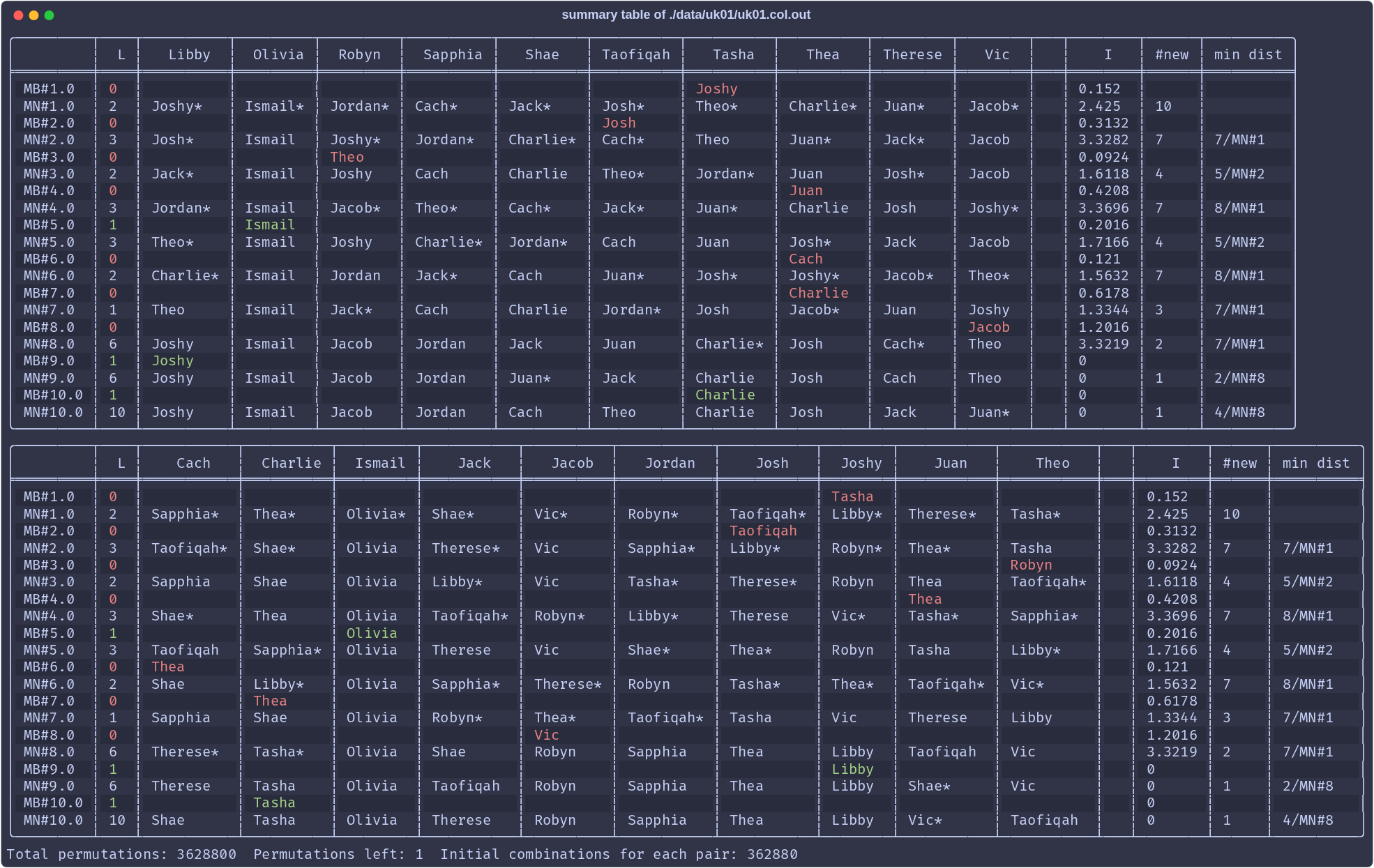Viewport: 1374px width, 868px height.
Task: Click 'Therese*' in the bottom MN#6.0 row
Action: (x=568, y=684)
